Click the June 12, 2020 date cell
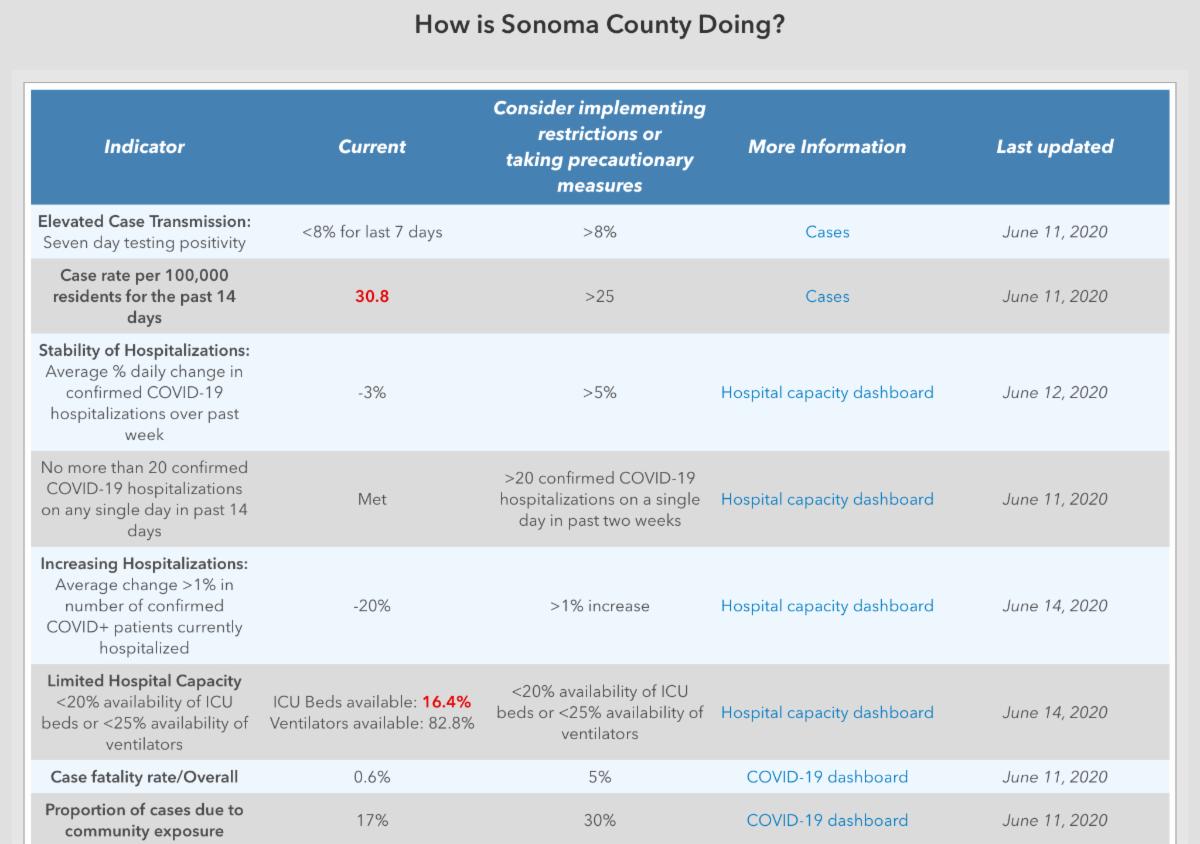1200x844 pixels. [x=1055, y=393]
